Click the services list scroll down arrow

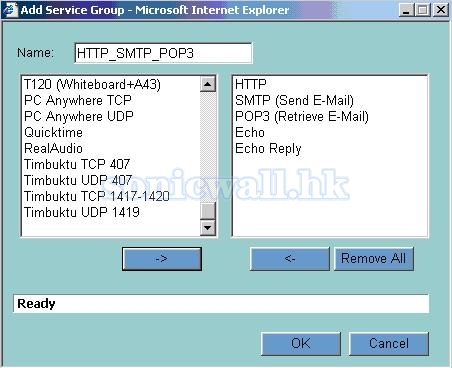click(208, 228)
